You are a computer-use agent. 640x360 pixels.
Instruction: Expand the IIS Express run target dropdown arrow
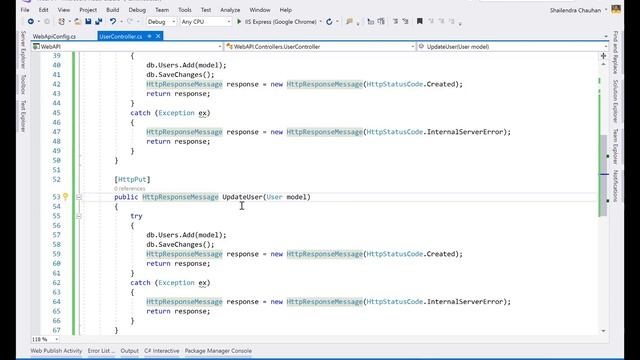[x=320, y=22]
